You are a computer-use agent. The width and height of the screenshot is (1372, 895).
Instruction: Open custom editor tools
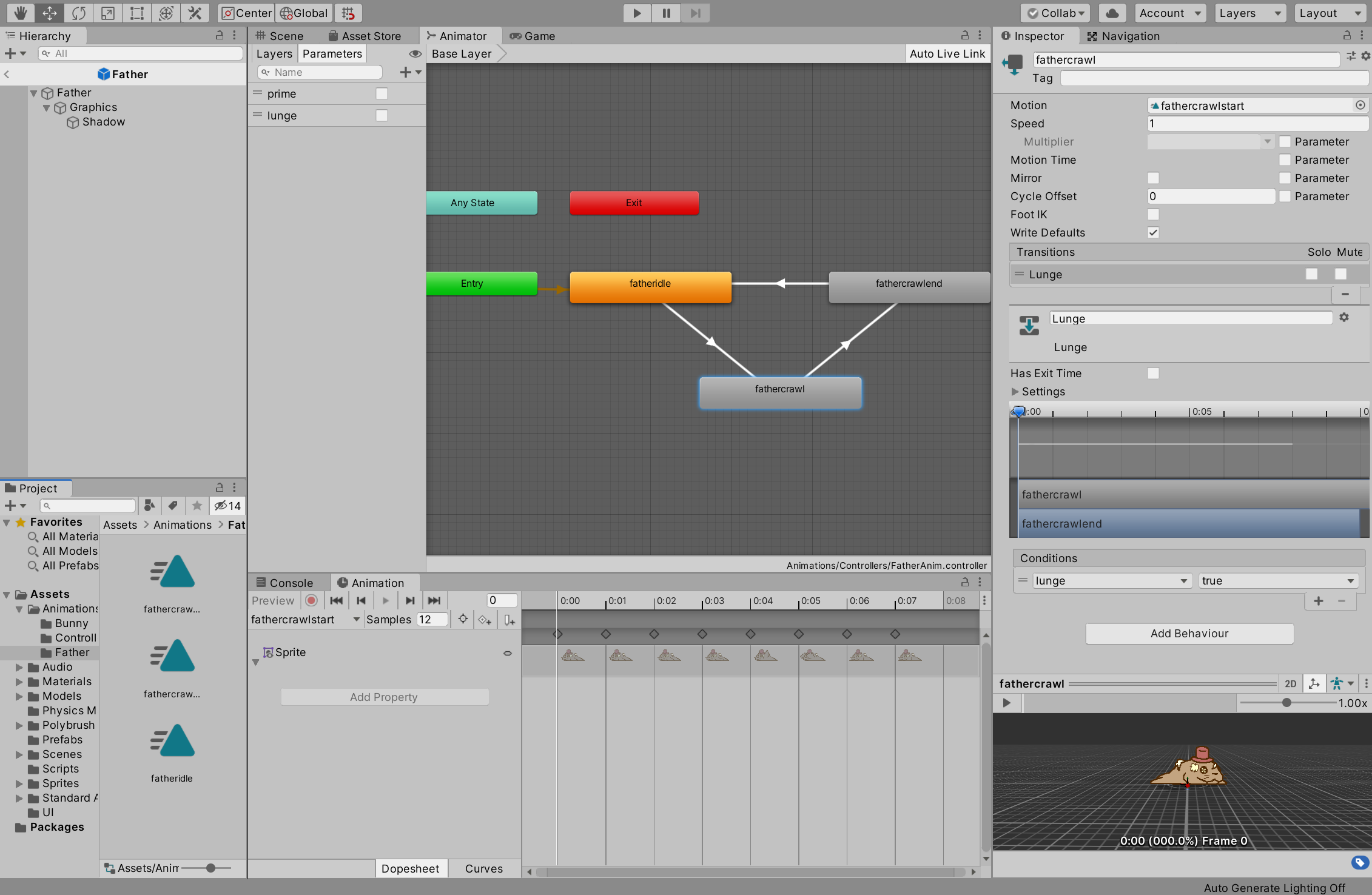click(x=195, y=13)
